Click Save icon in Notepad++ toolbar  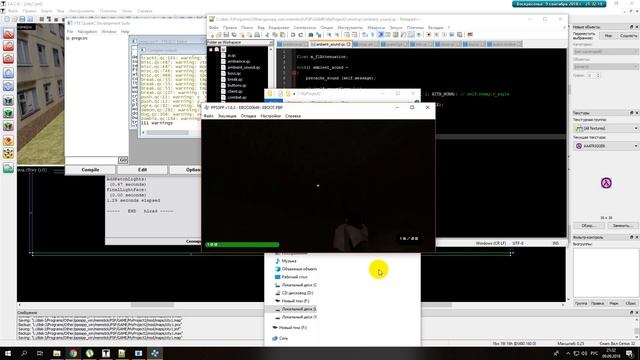pos(226,35)
